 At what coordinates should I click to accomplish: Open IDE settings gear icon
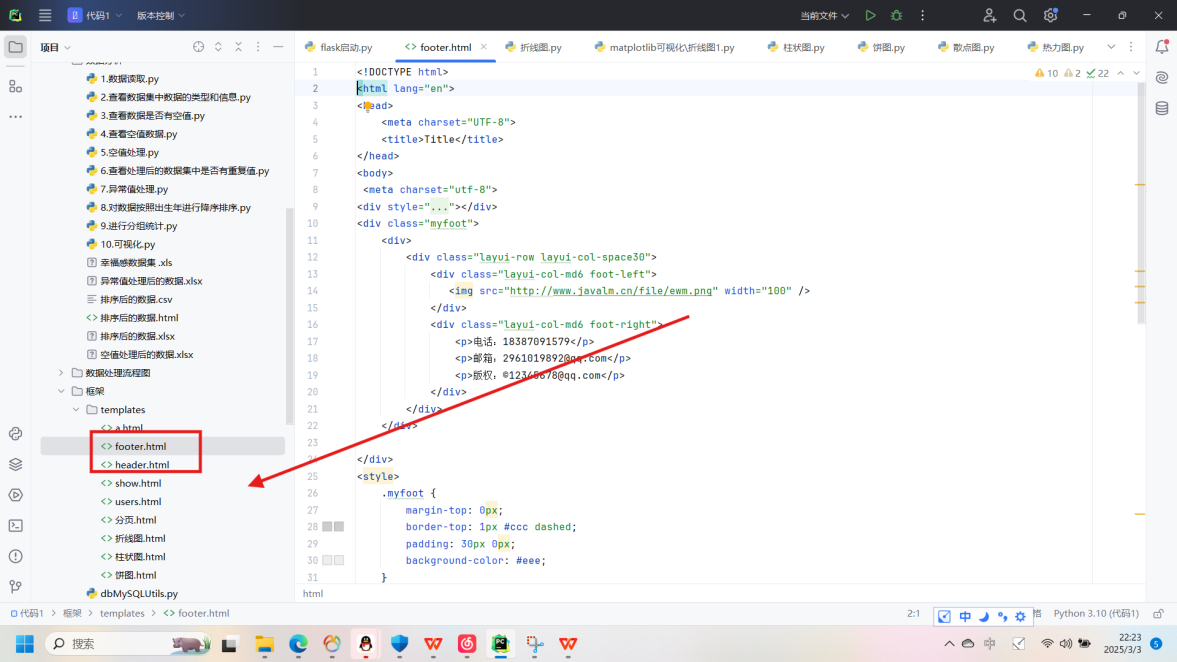point(1050,15)
